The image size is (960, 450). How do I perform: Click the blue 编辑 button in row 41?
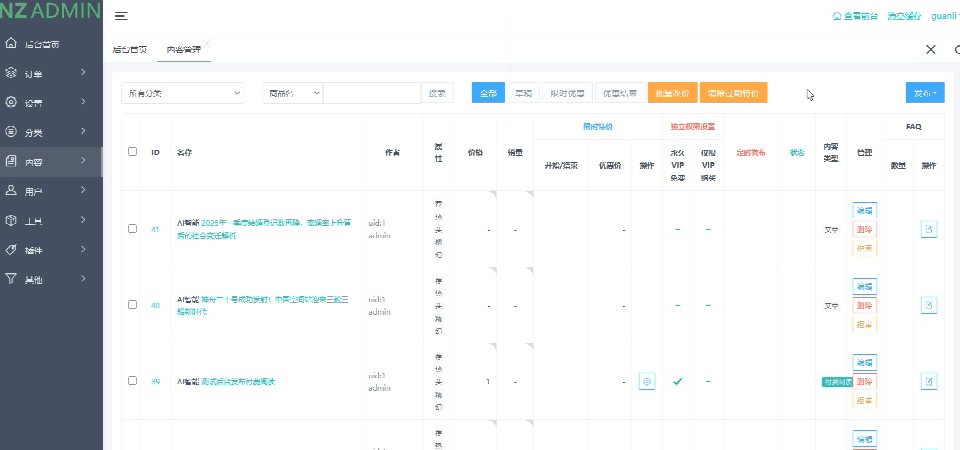pyautogui.click(x=864, y=211)
